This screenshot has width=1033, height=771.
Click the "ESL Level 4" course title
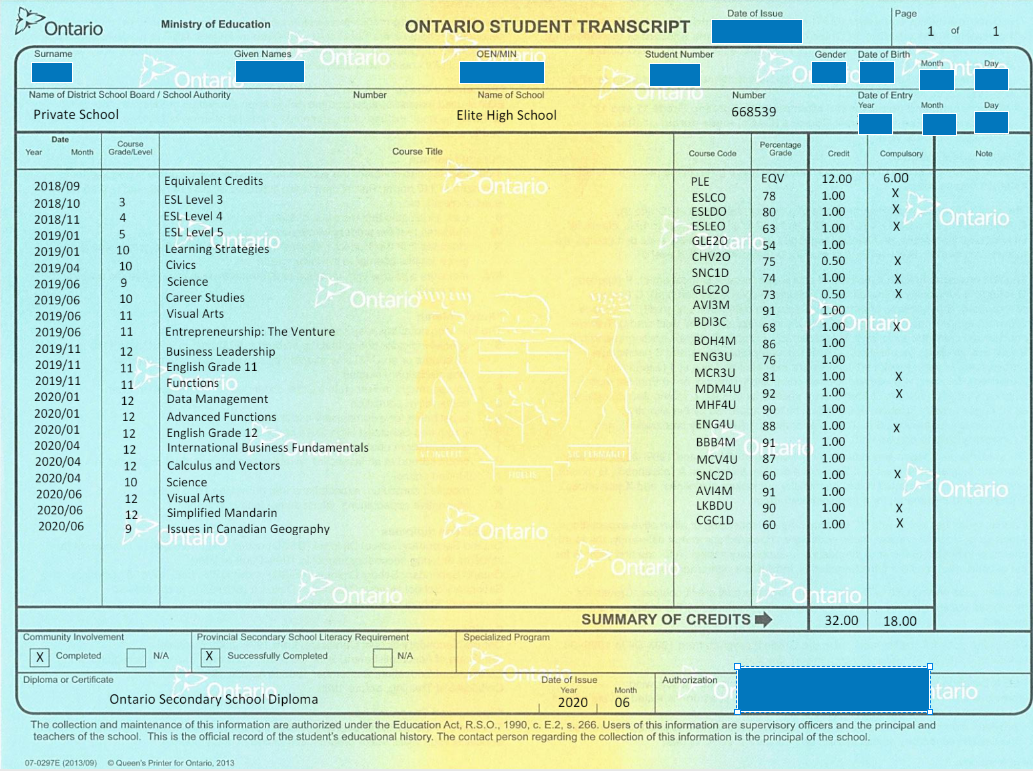194,216
